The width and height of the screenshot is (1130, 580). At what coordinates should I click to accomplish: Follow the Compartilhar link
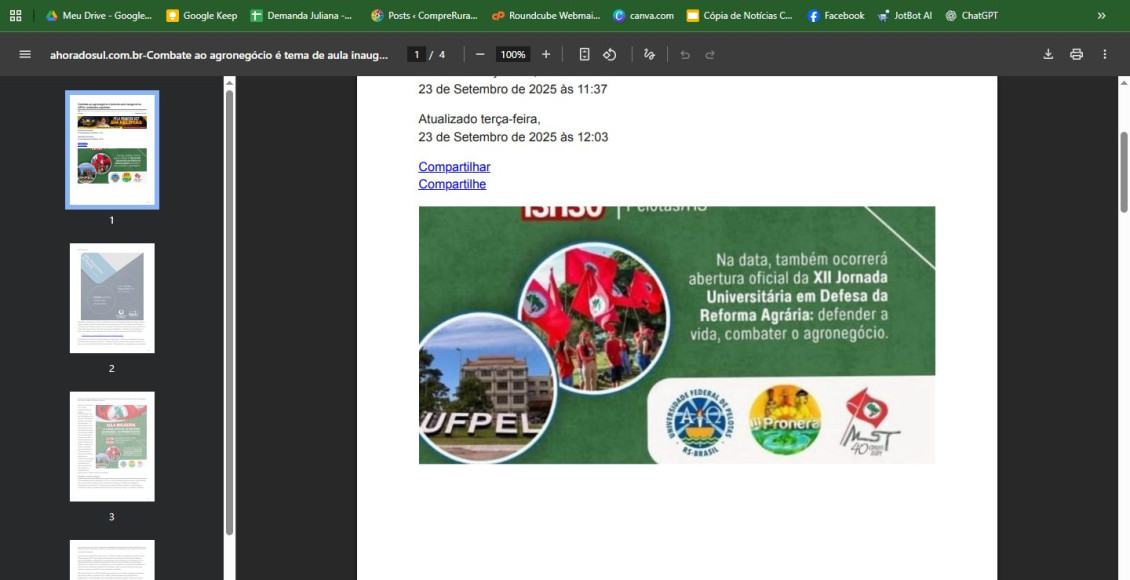454,166
